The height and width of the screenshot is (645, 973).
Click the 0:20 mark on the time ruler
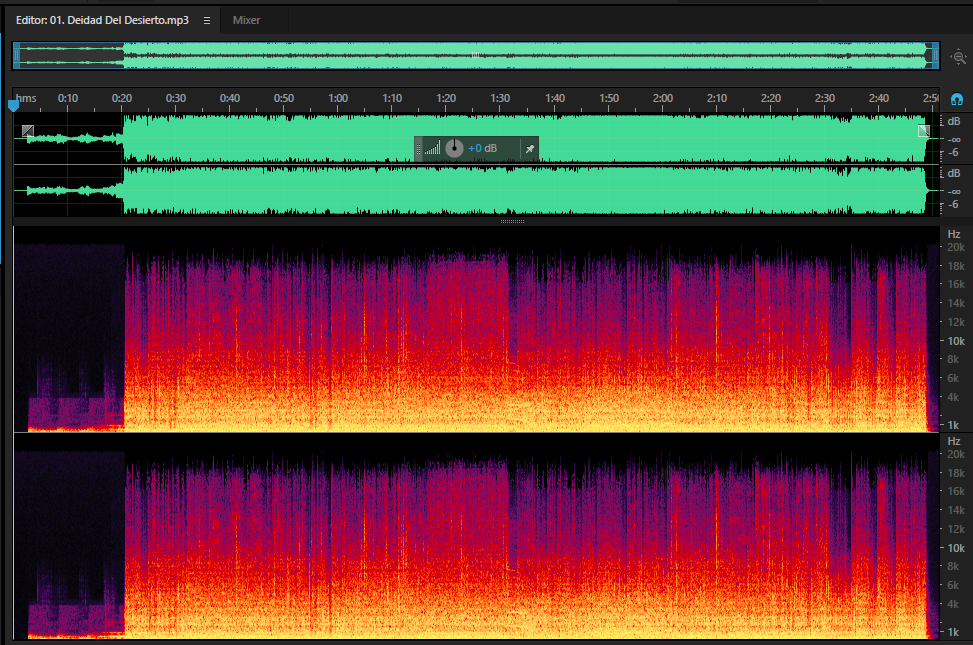pos(122,98)
